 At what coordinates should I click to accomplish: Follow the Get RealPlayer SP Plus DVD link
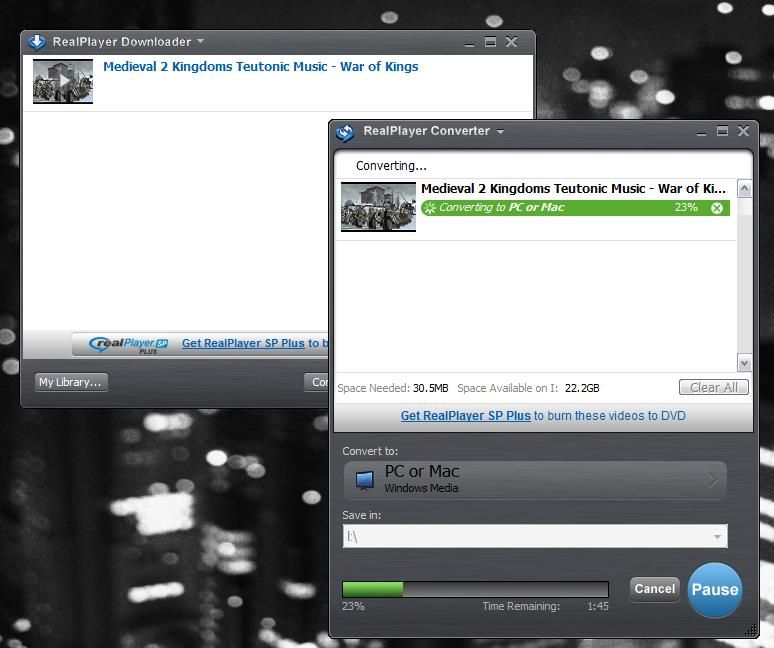[465, 416]
